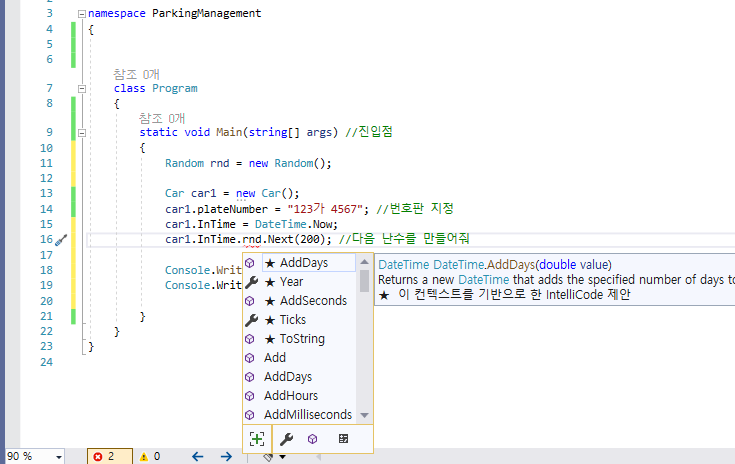Choose AddHours from completion list
Image resolution: width=735 pixels, height=464 pixels.
pos(291,396)
